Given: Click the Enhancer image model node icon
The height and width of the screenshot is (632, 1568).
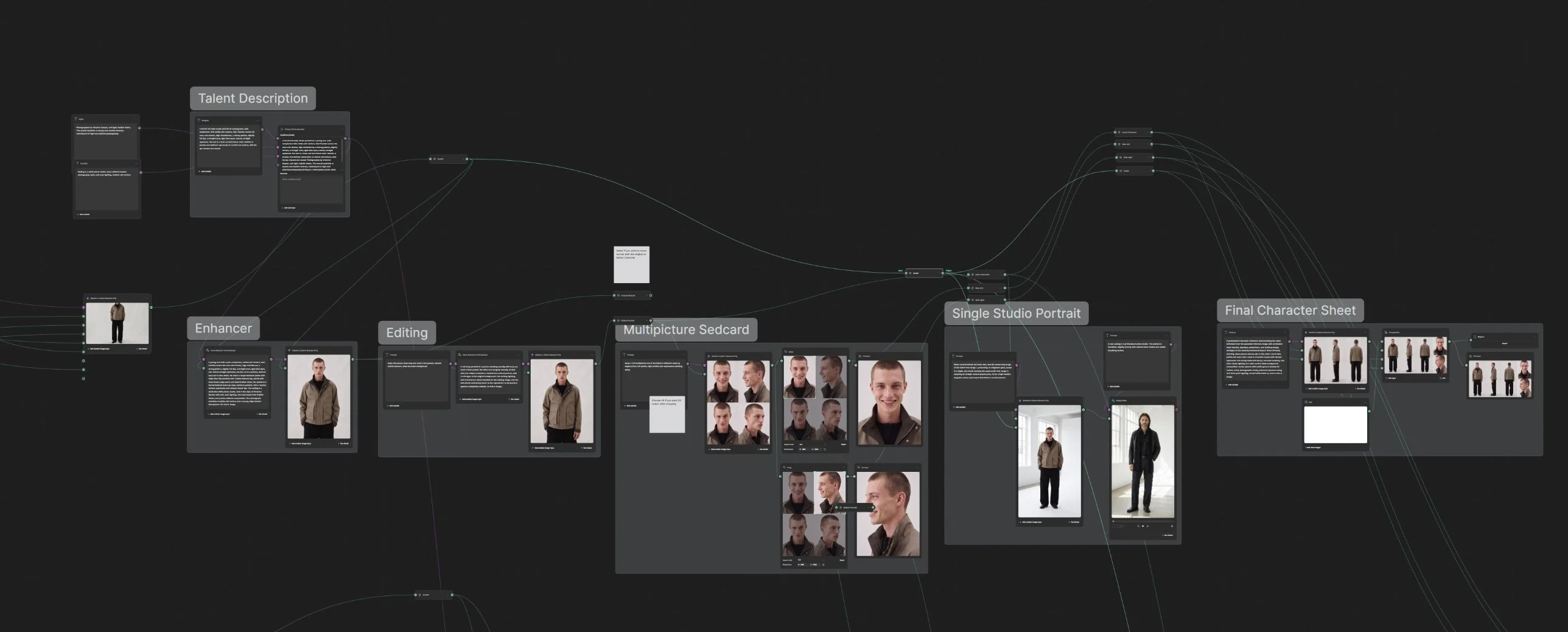Looking at the screenshot, I should click(x=290, y=351).
